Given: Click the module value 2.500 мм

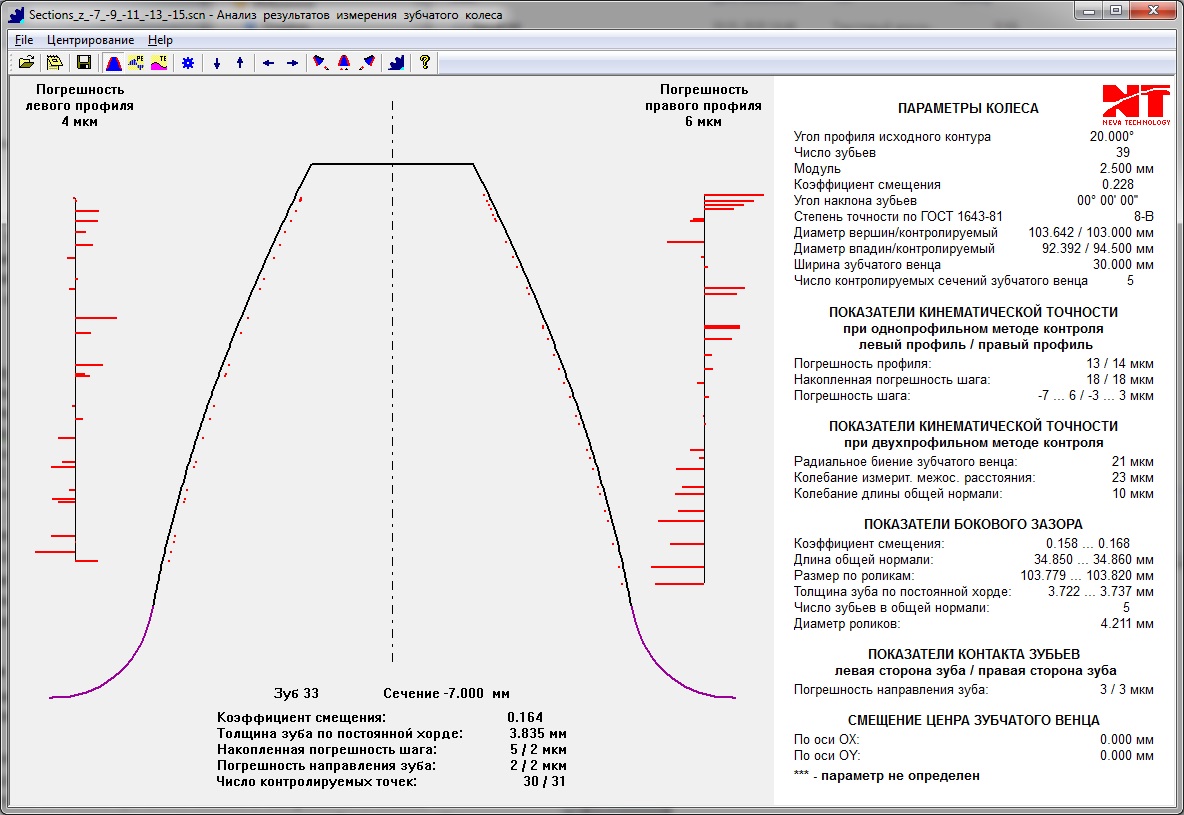Looking at the screenshot, I should coord(1127,168).
